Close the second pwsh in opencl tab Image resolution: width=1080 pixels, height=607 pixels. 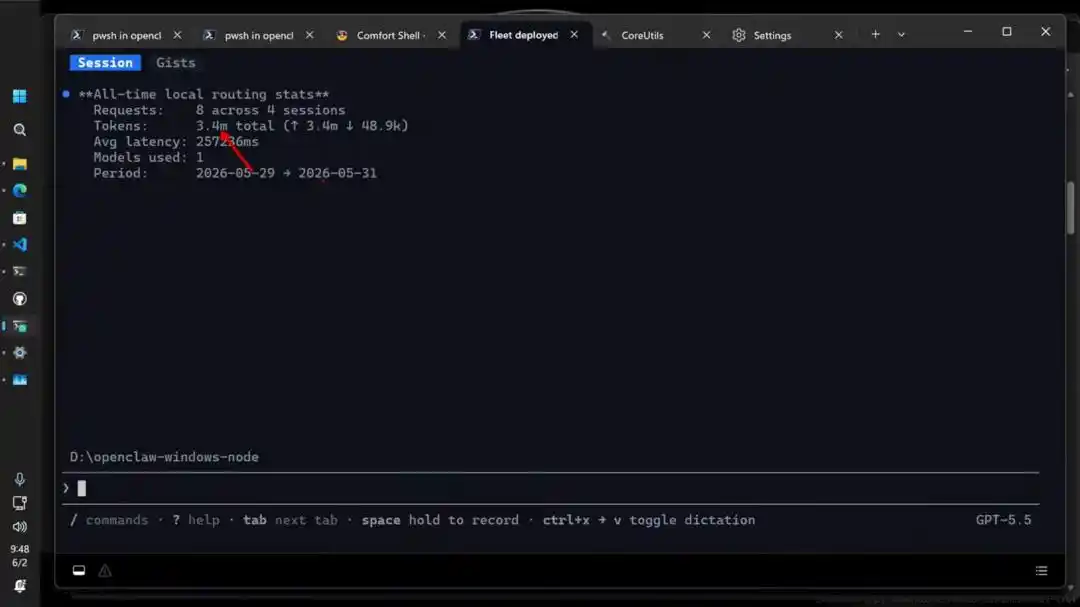309,35
